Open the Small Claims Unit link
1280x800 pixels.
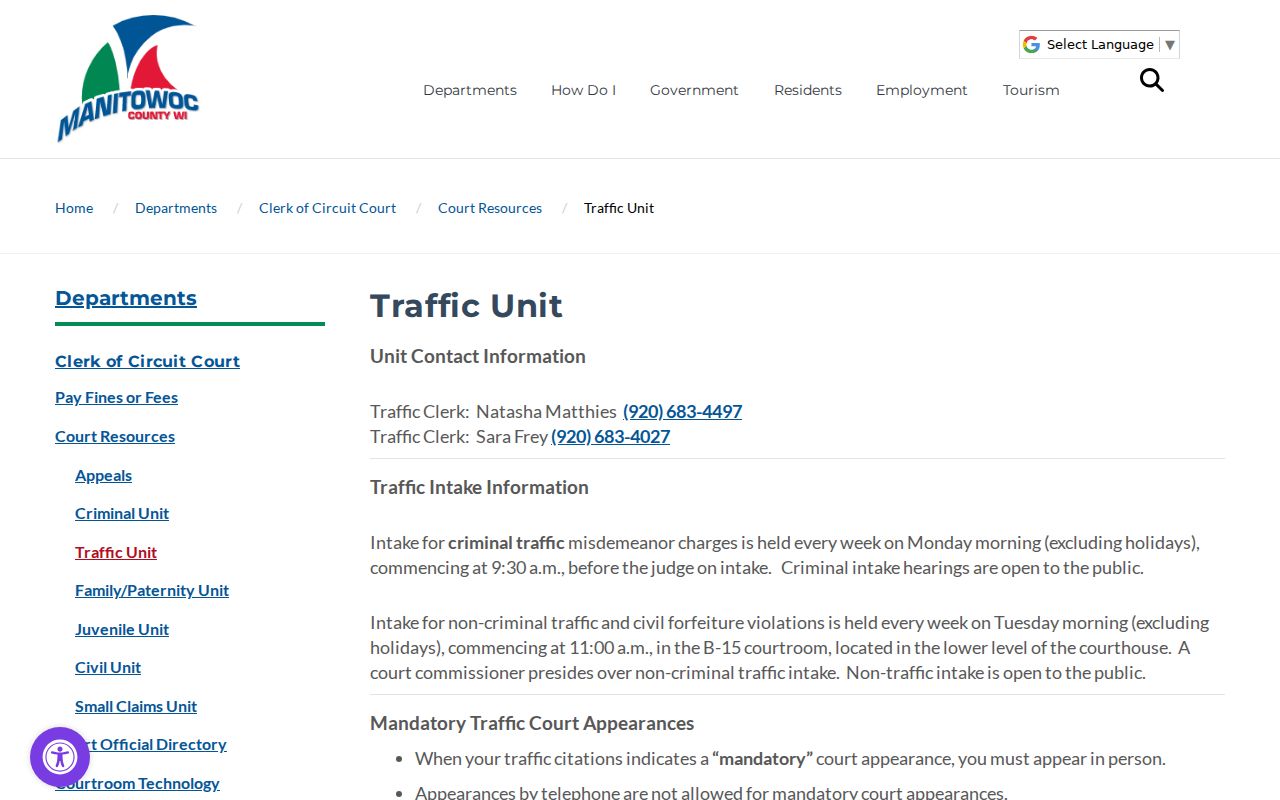coord(136,706)
